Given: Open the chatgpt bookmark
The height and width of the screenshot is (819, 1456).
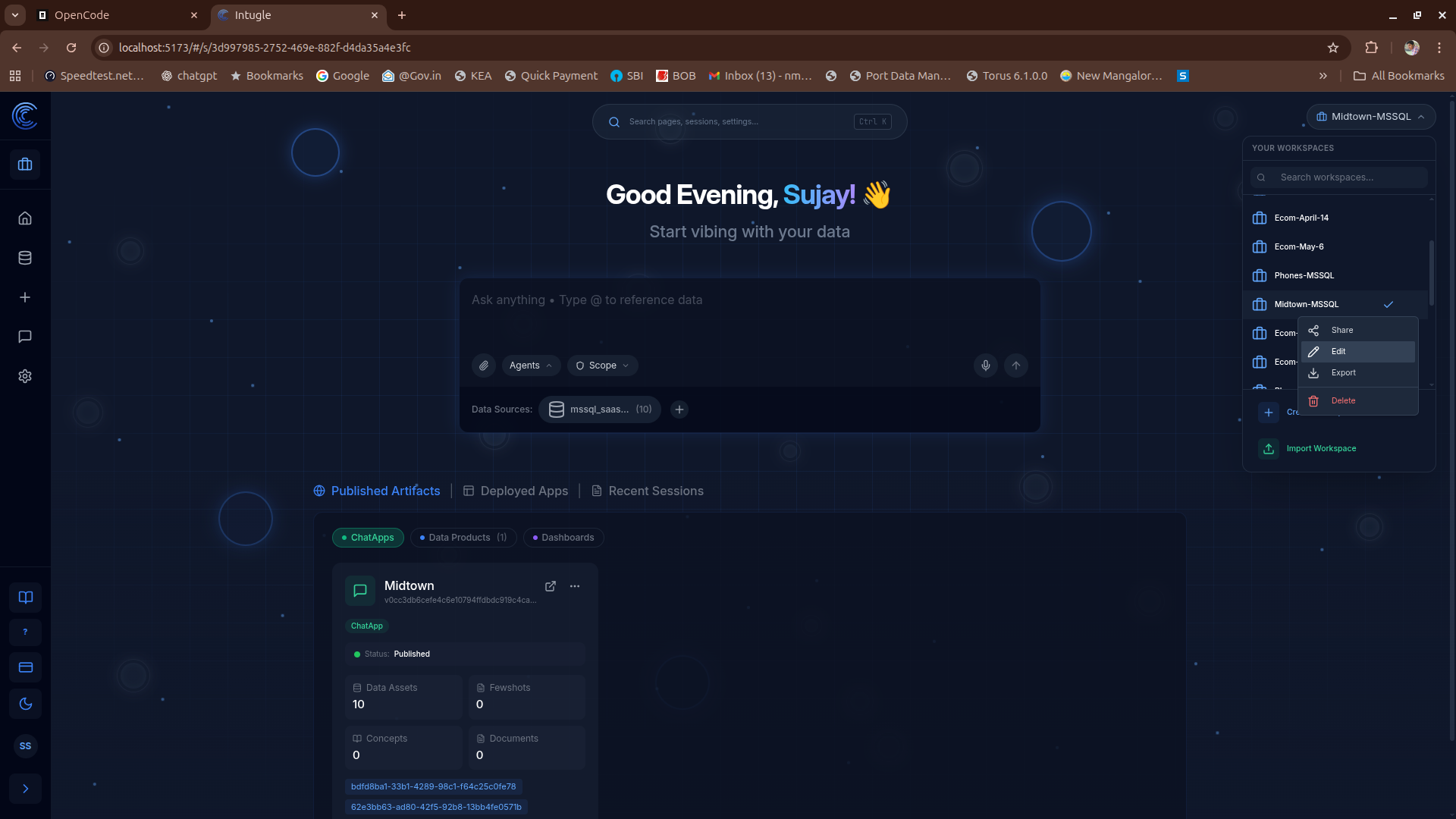Looking at the screenshot, I should click(190, 76).
